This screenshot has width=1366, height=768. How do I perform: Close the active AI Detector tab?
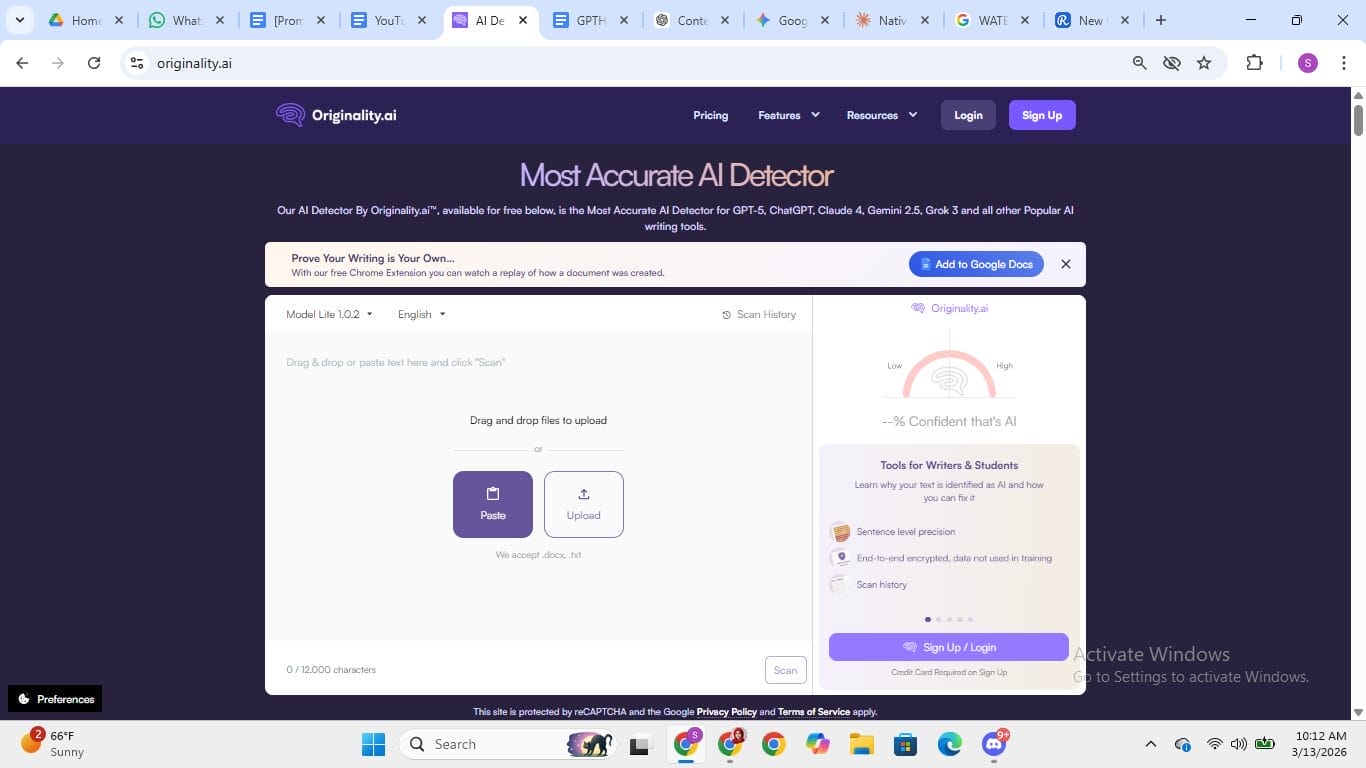(523, 20)
